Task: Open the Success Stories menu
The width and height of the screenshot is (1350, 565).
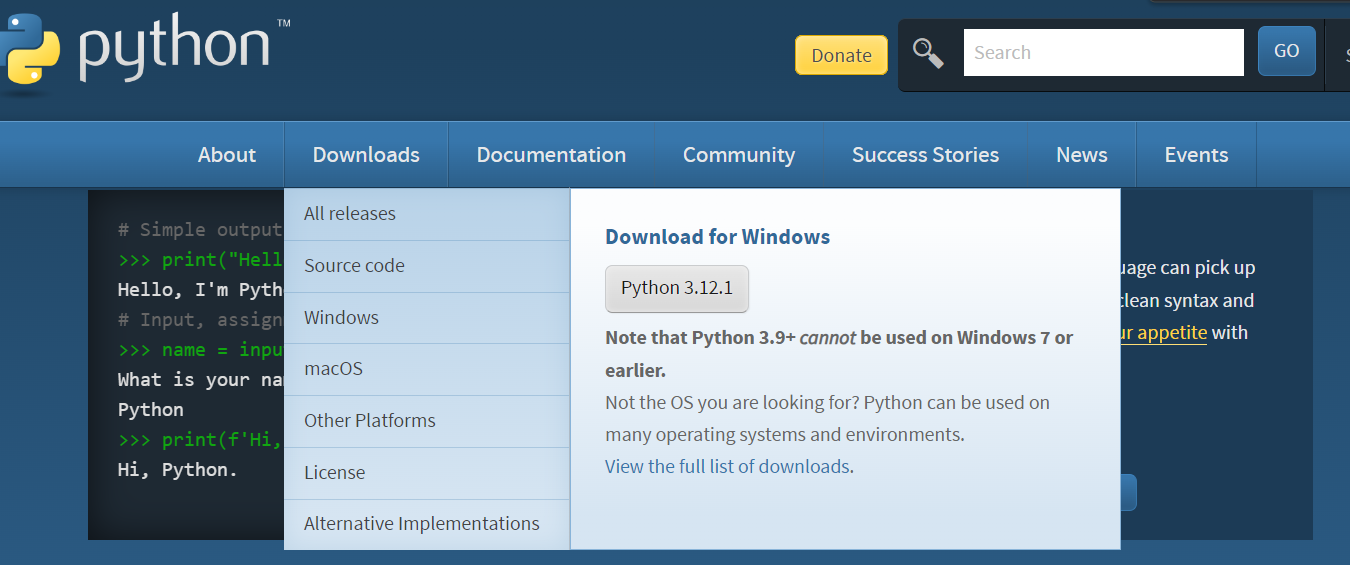Action: click(x=925, y=155)
